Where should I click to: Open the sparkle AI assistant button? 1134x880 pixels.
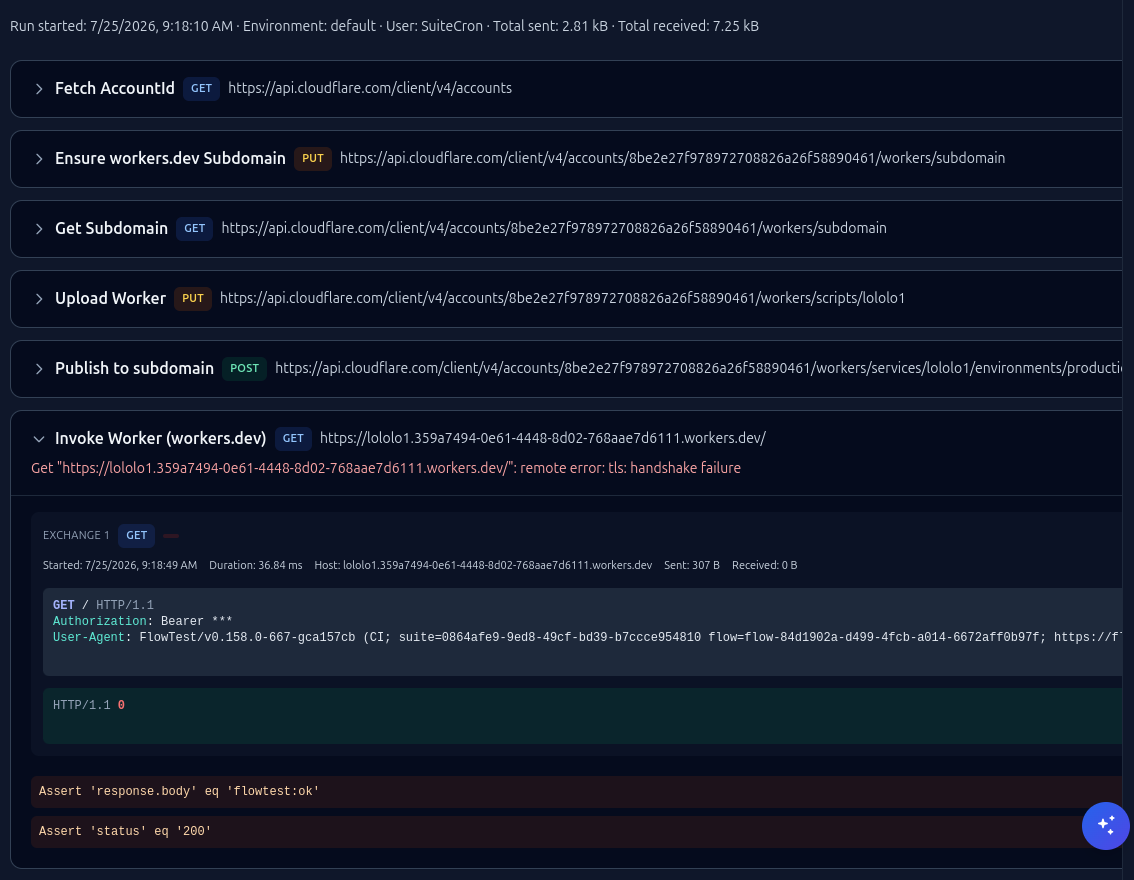pos(1105,826)
